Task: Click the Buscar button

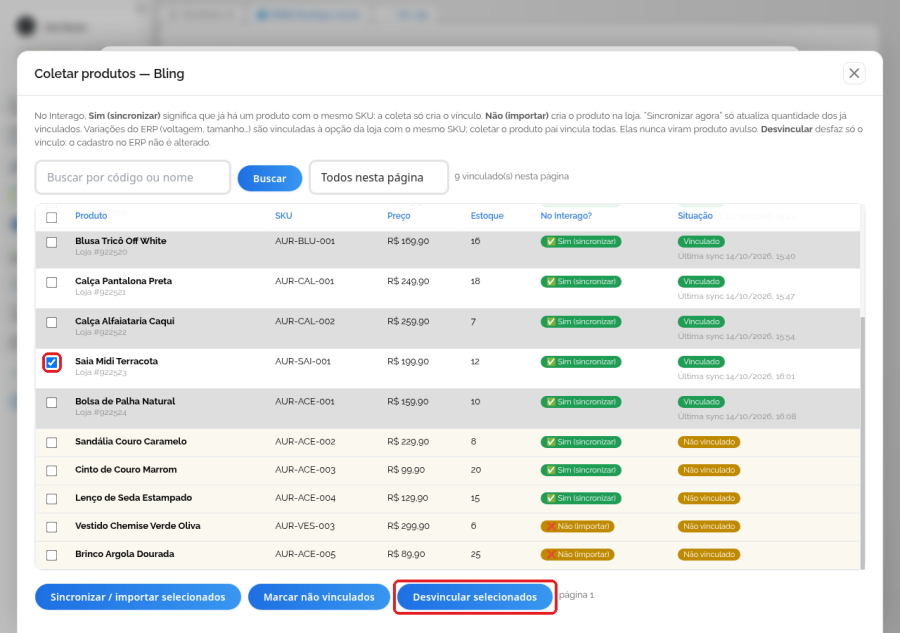Action: 270,178
